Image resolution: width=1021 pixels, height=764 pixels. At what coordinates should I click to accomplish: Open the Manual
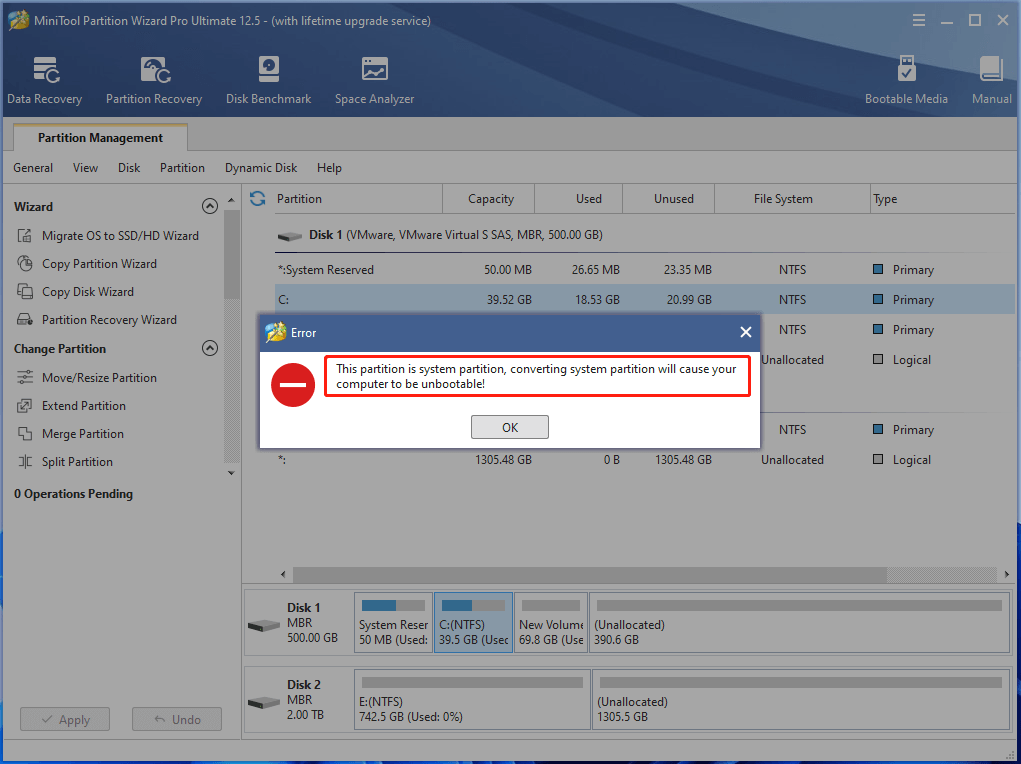coord(992,81)
